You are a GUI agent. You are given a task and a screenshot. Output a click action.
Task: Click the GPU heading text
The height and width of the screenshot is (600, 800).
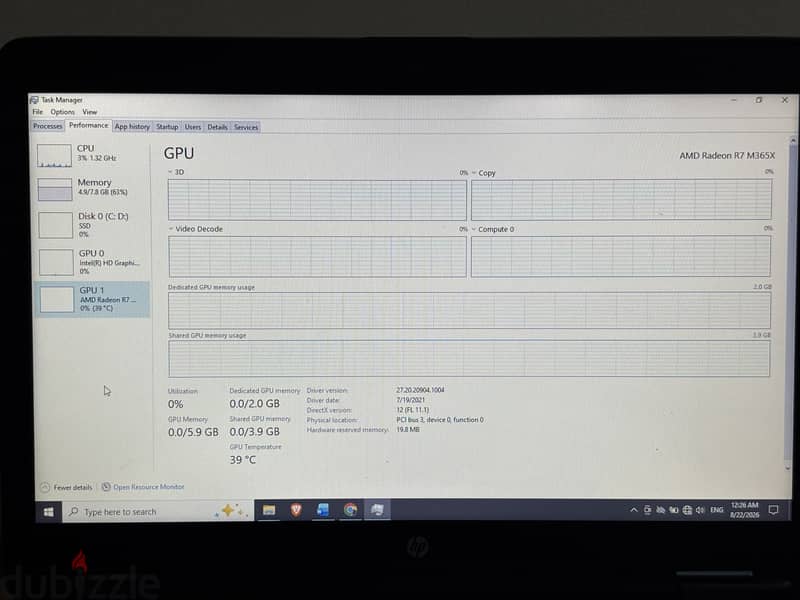coord(179,154)
